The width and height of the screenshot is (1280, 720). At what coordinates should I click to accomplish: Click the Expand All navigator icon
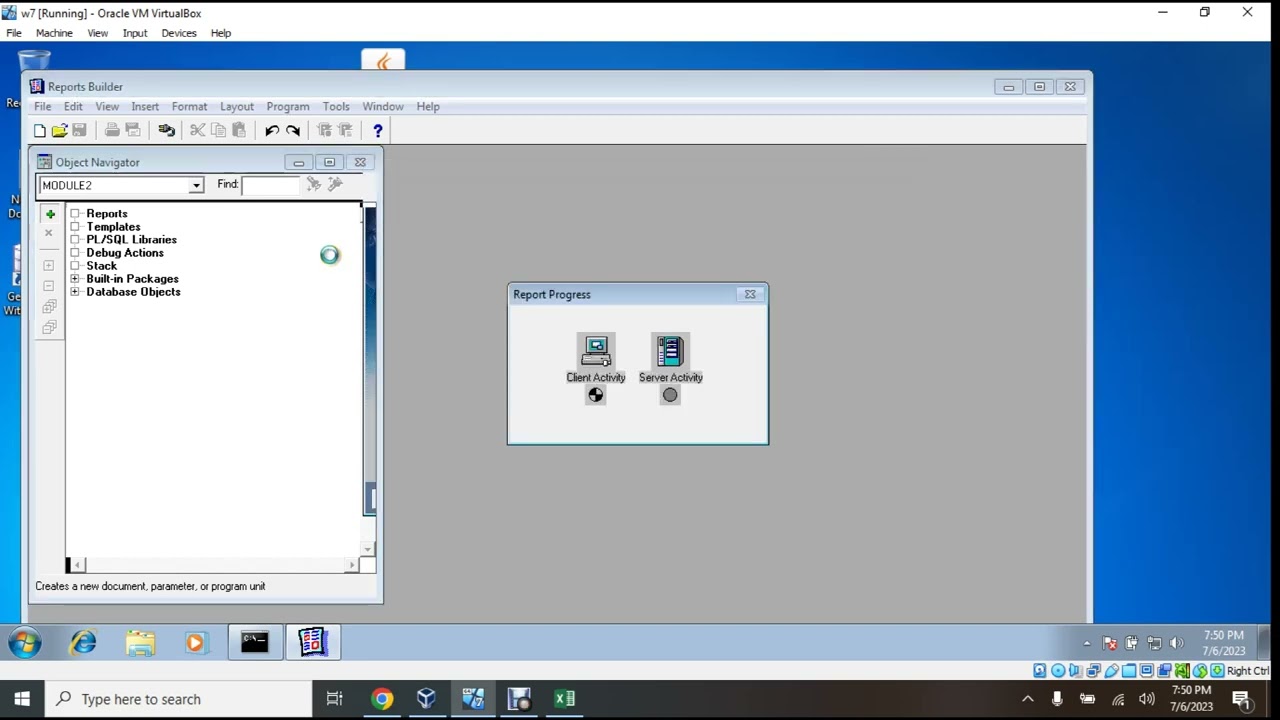pos(49,307)
